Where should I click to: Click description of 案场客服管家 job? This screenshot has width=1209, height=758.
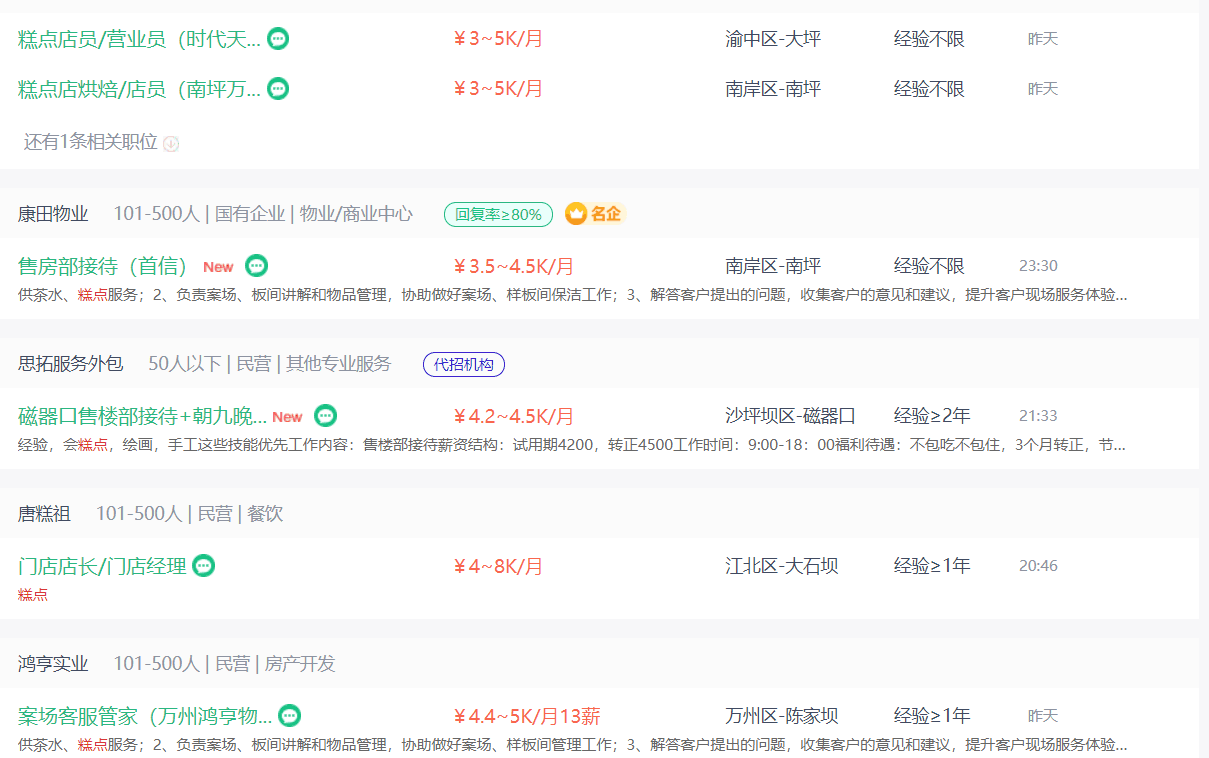pos(572,745)
